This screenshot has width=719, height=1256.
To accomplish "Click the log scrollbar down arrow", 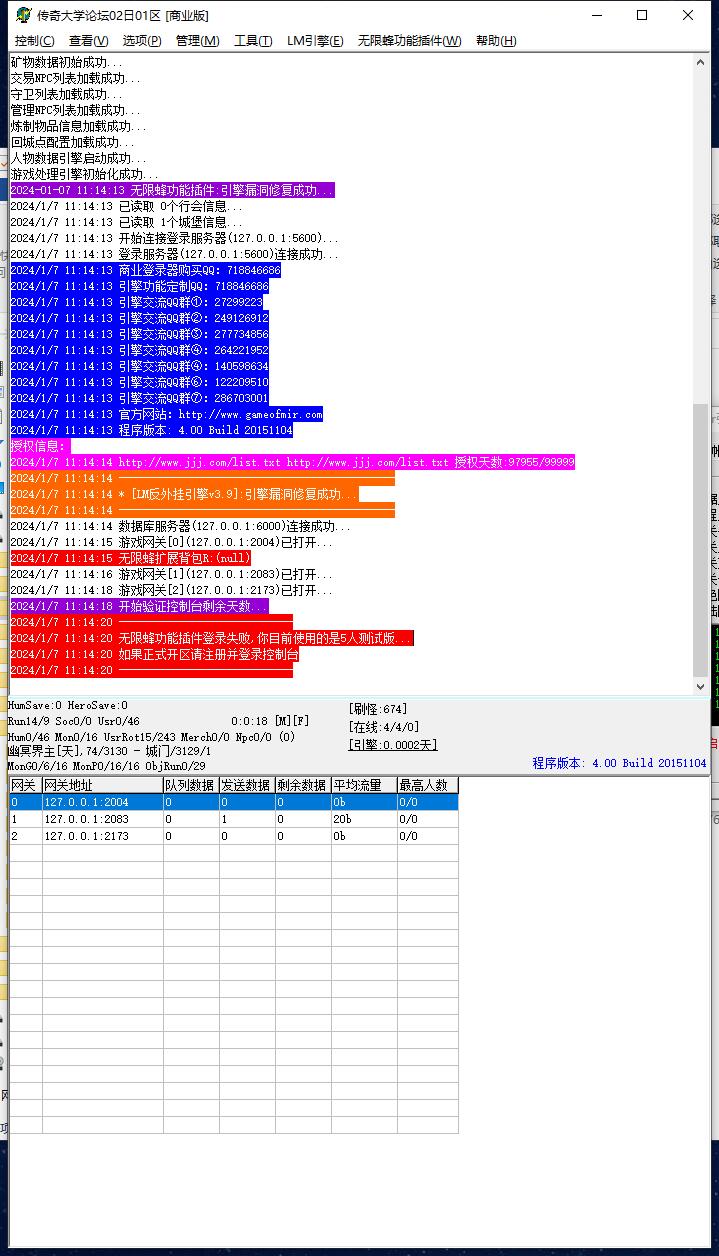I will pyautogui.click(x=701, y=686).
